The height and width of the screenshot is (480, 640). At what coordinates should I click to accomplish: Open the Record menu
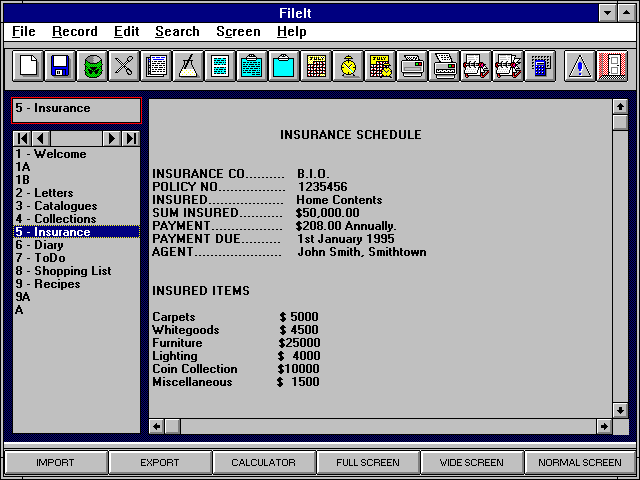[x=74, y=32]
